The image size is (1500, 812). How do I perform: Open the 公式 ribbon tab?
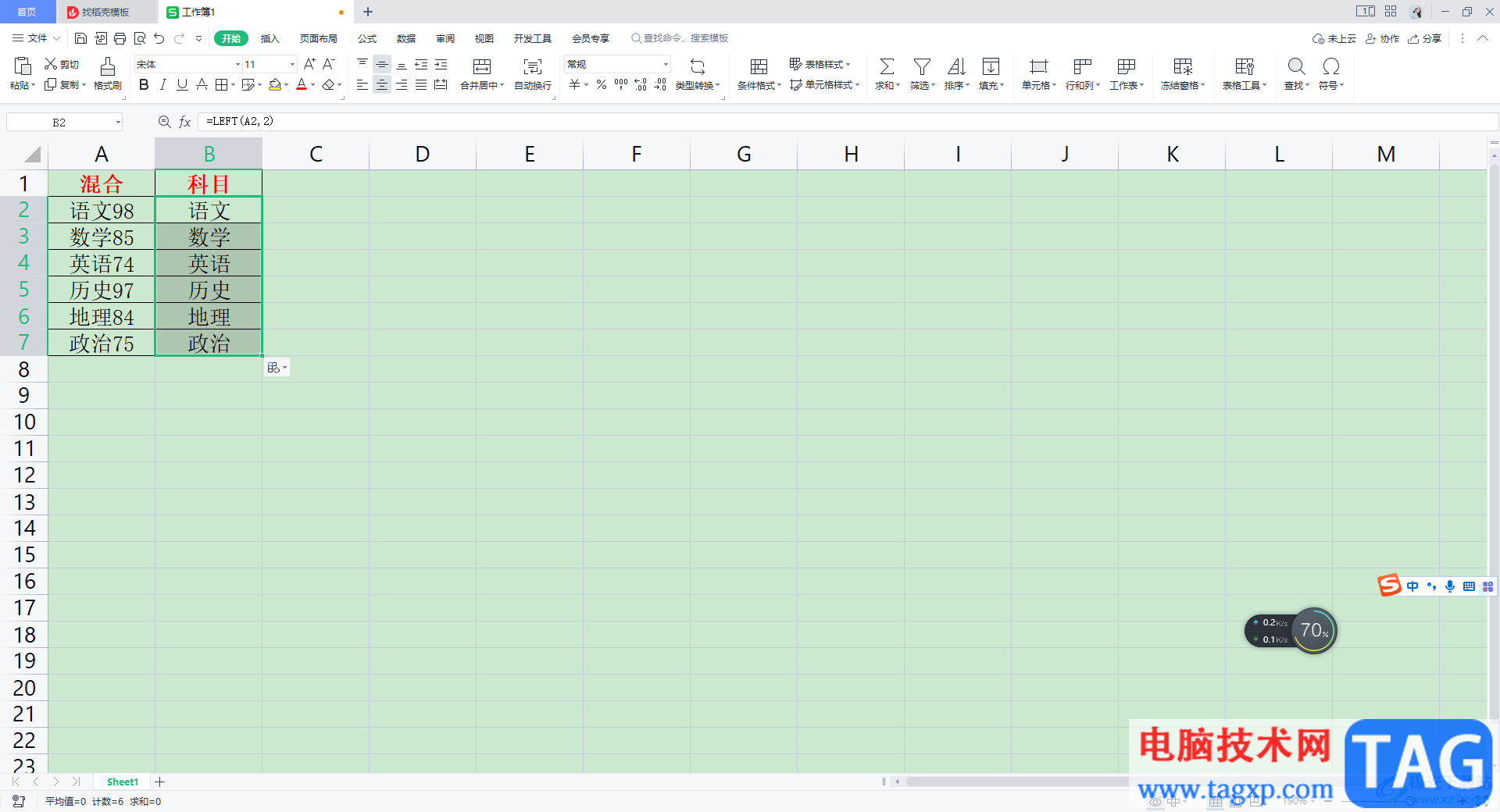(x=367, y=38)
